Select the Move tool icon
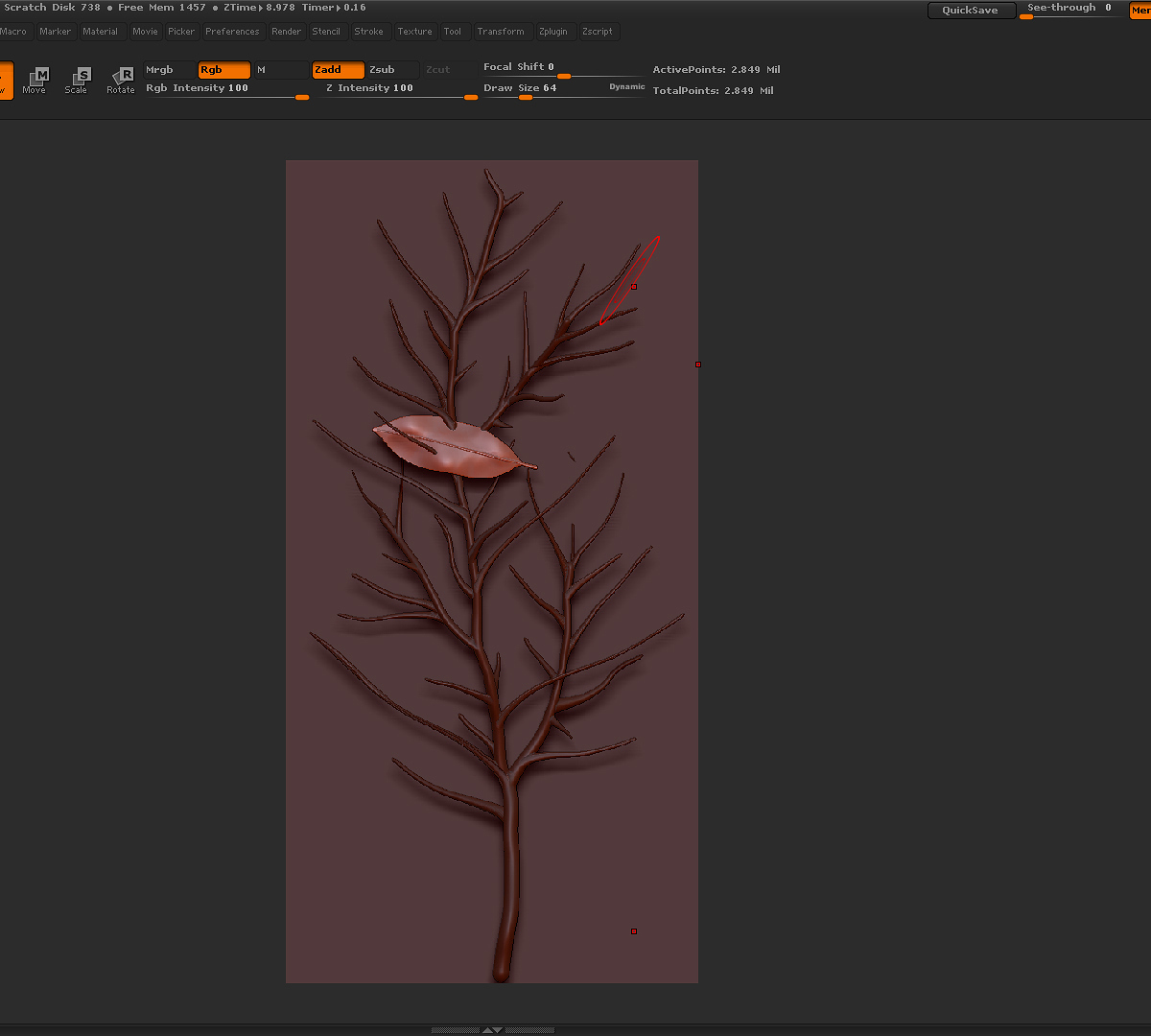Image resolution: width=1151 pixels, height=1036 pixels. pyautogui.click(x=36, y=80)
